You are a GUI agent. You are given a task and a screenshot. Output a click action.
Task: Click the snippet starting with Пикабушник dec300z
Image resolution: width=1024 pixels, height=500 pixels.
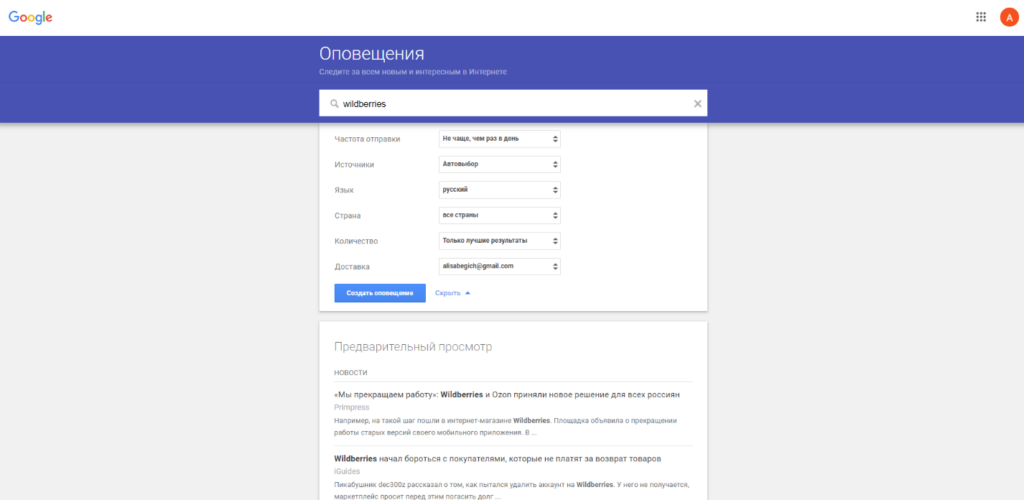(512, 490)
